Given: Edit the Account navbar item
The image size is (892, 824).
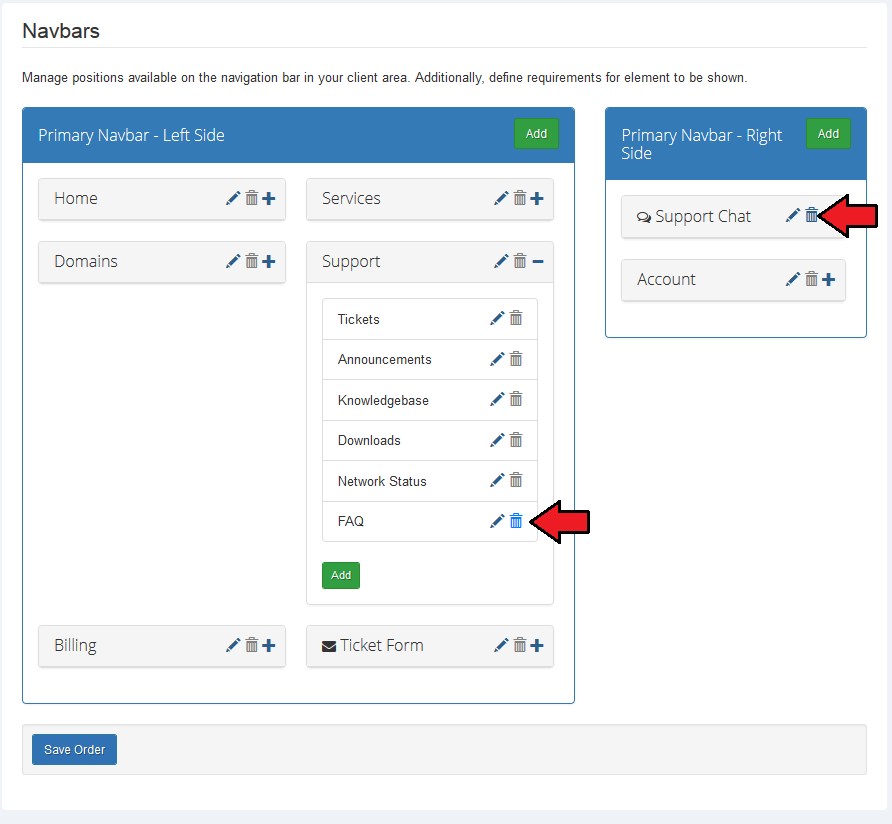Looking at the screenshot, I should tap(793, 279).
